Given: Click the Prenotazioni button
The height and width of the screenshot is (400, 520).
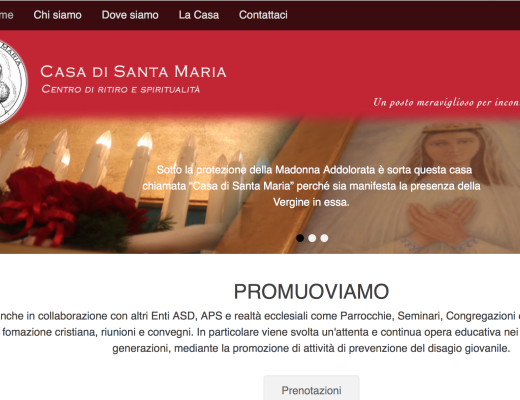Looking at the screenshot, I should tap(311, 389).
